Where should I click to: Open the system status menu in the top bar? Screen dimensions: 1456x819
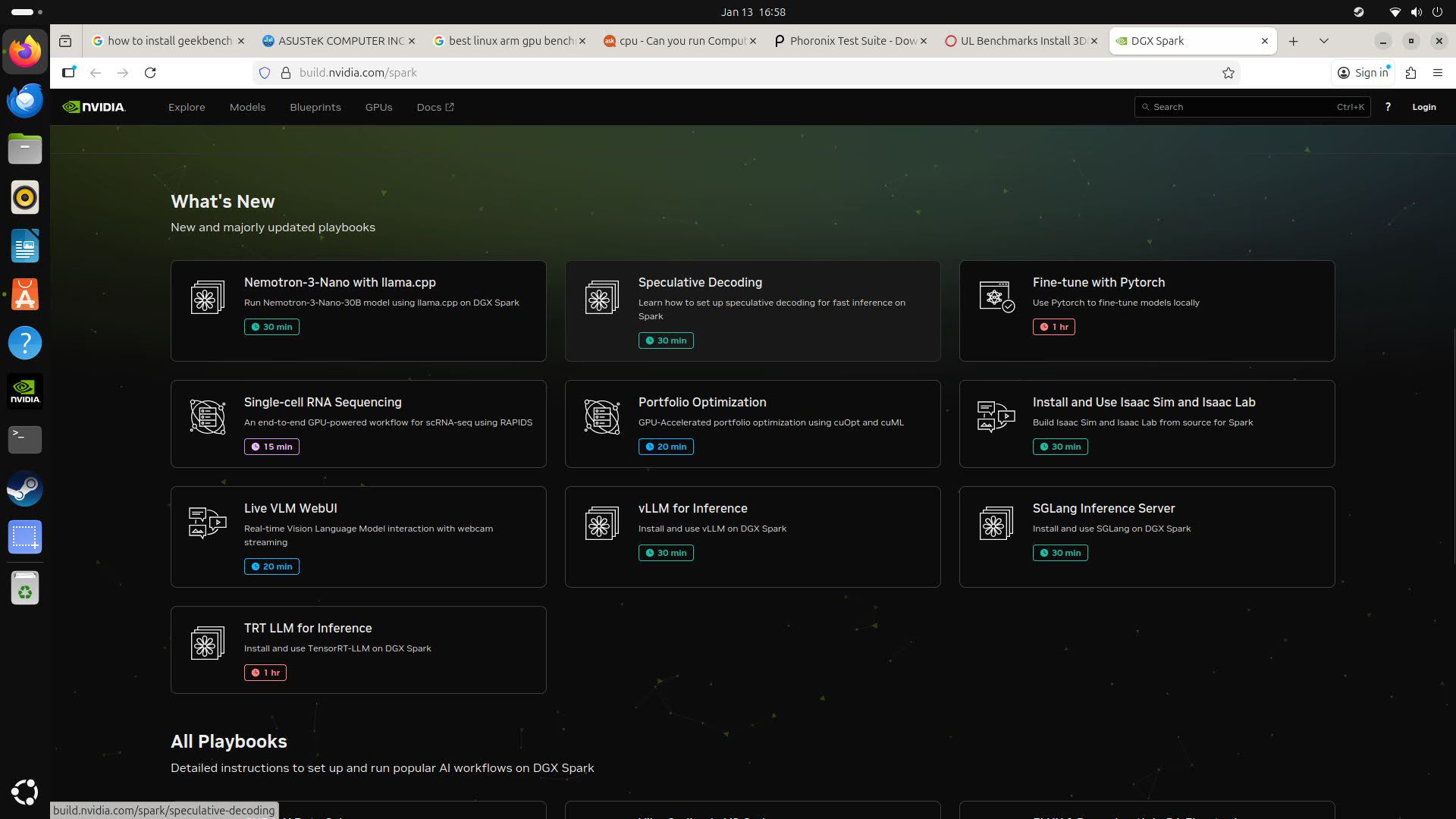click(1415, 12)
